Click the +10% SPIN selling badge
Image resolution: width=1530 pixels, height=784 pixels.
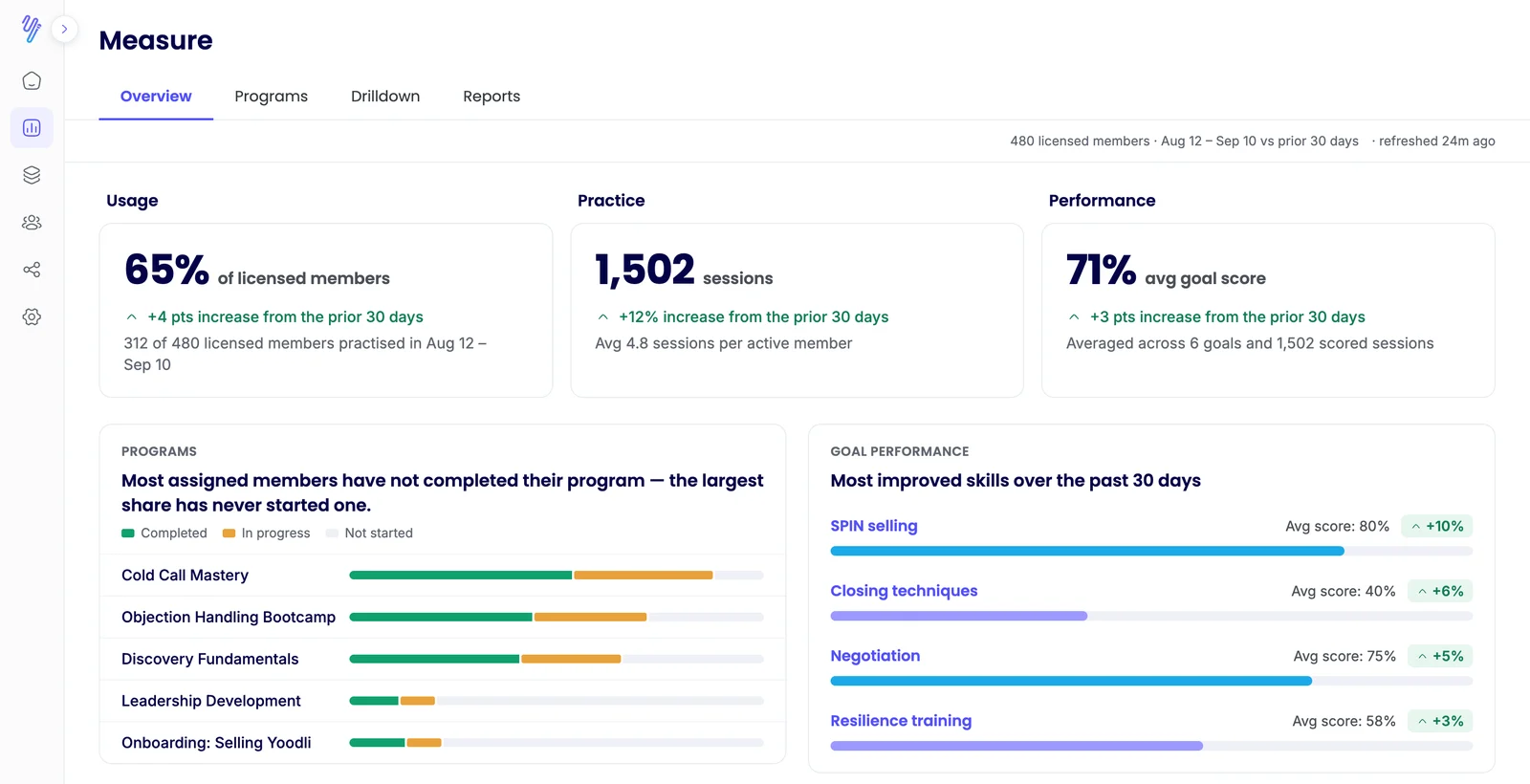click(1437, 526)
